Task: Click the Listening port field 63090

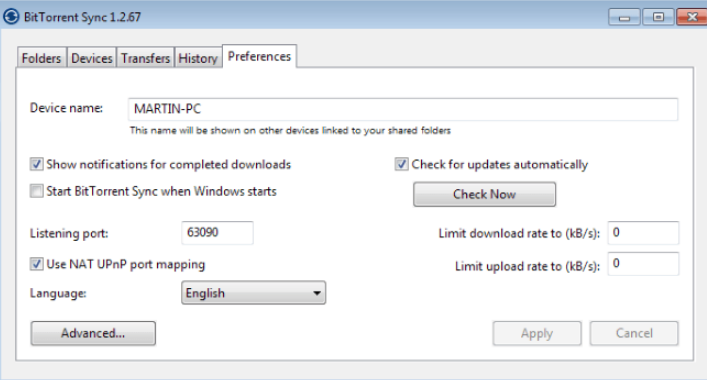Action: tap(217, 233)
